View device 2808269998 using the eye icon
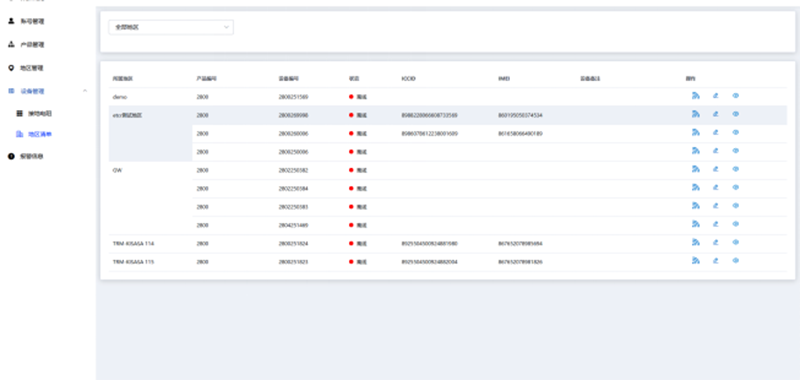The width and height of the screenshot is (800, 381). tap(735, 114)
